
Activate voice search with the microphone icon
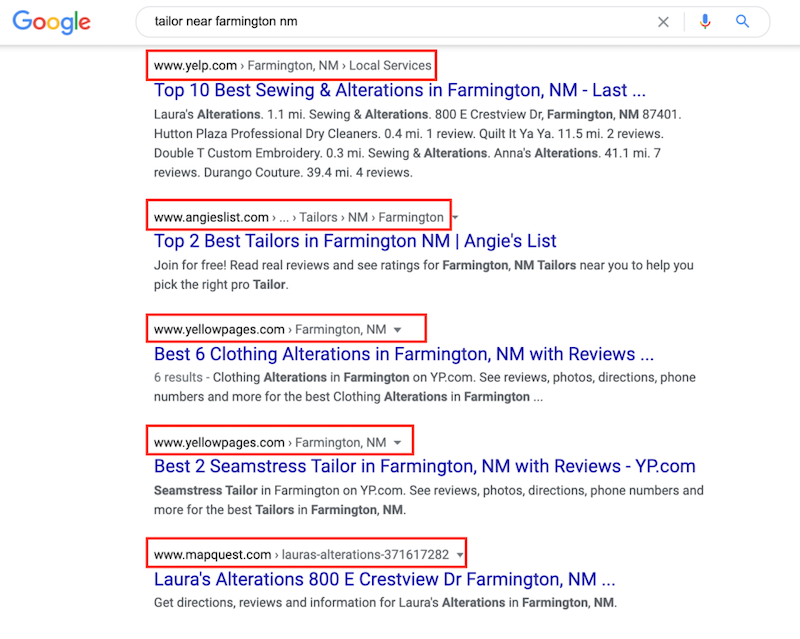coord(705,21)
